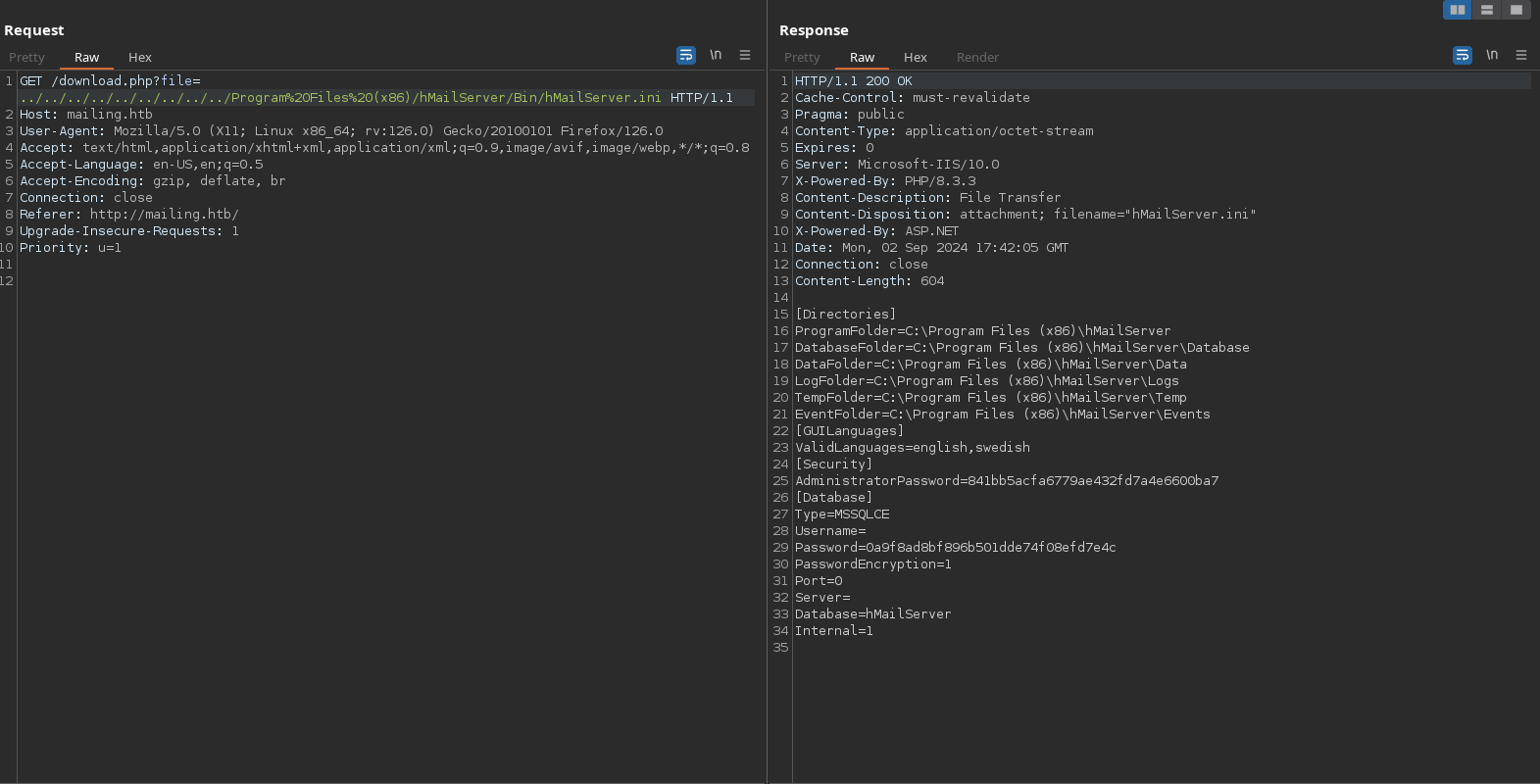Click the 'Content-Length: 604' header

(x=869, y=281)
